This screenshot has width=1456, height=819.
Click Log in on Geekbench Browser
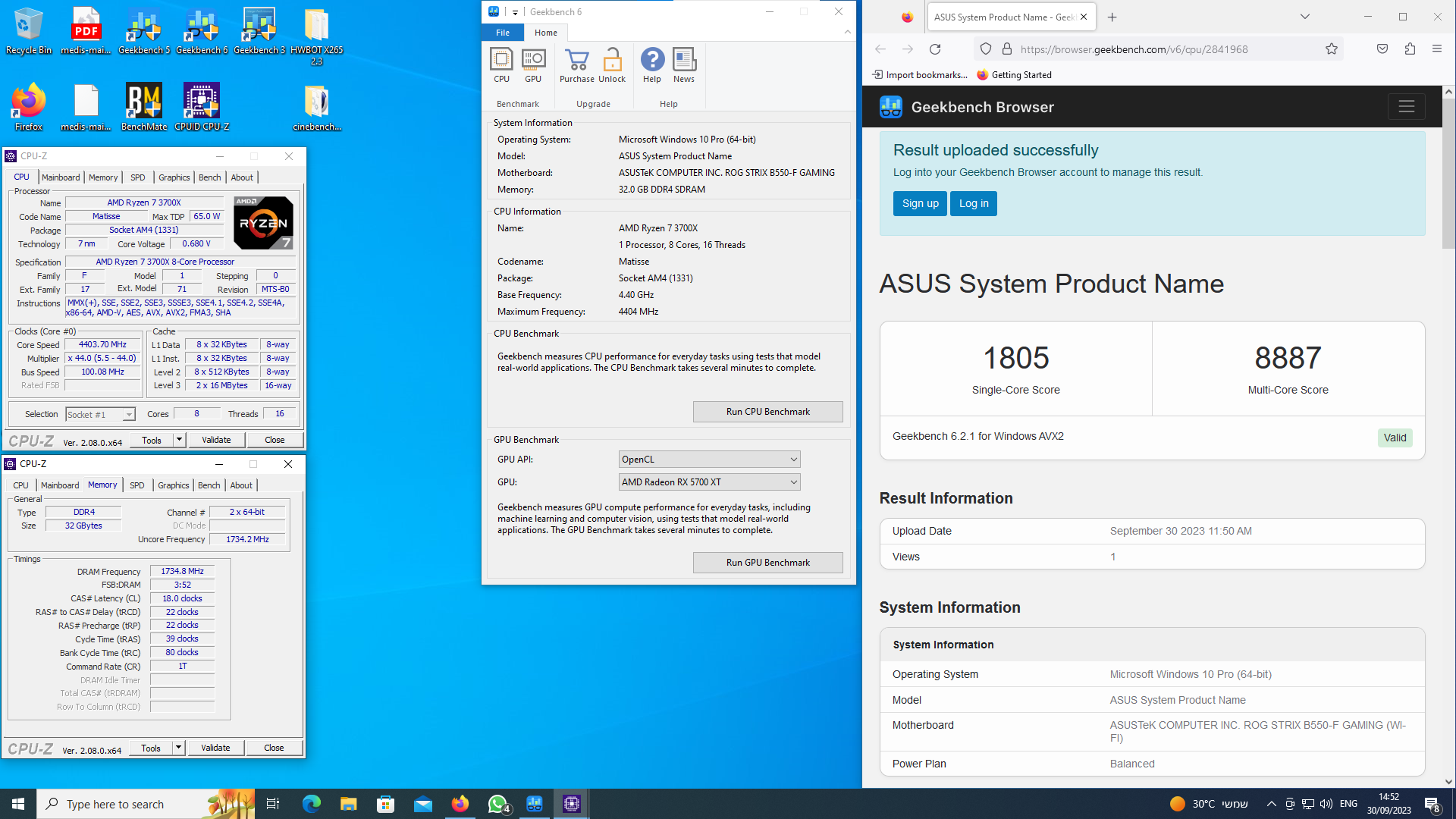point(974,203)
